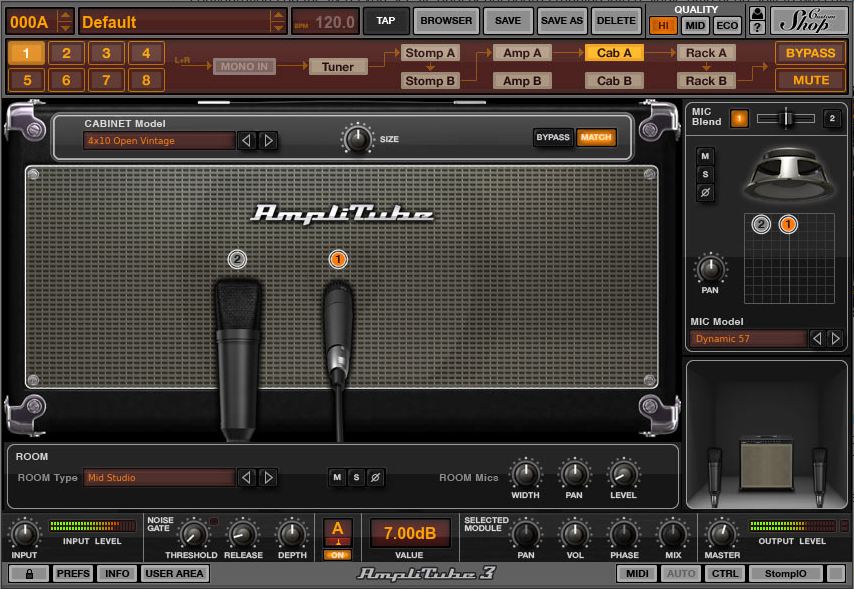Click the SAVE AS button
This screenshot has width=854, height=589.
[562, 21]
